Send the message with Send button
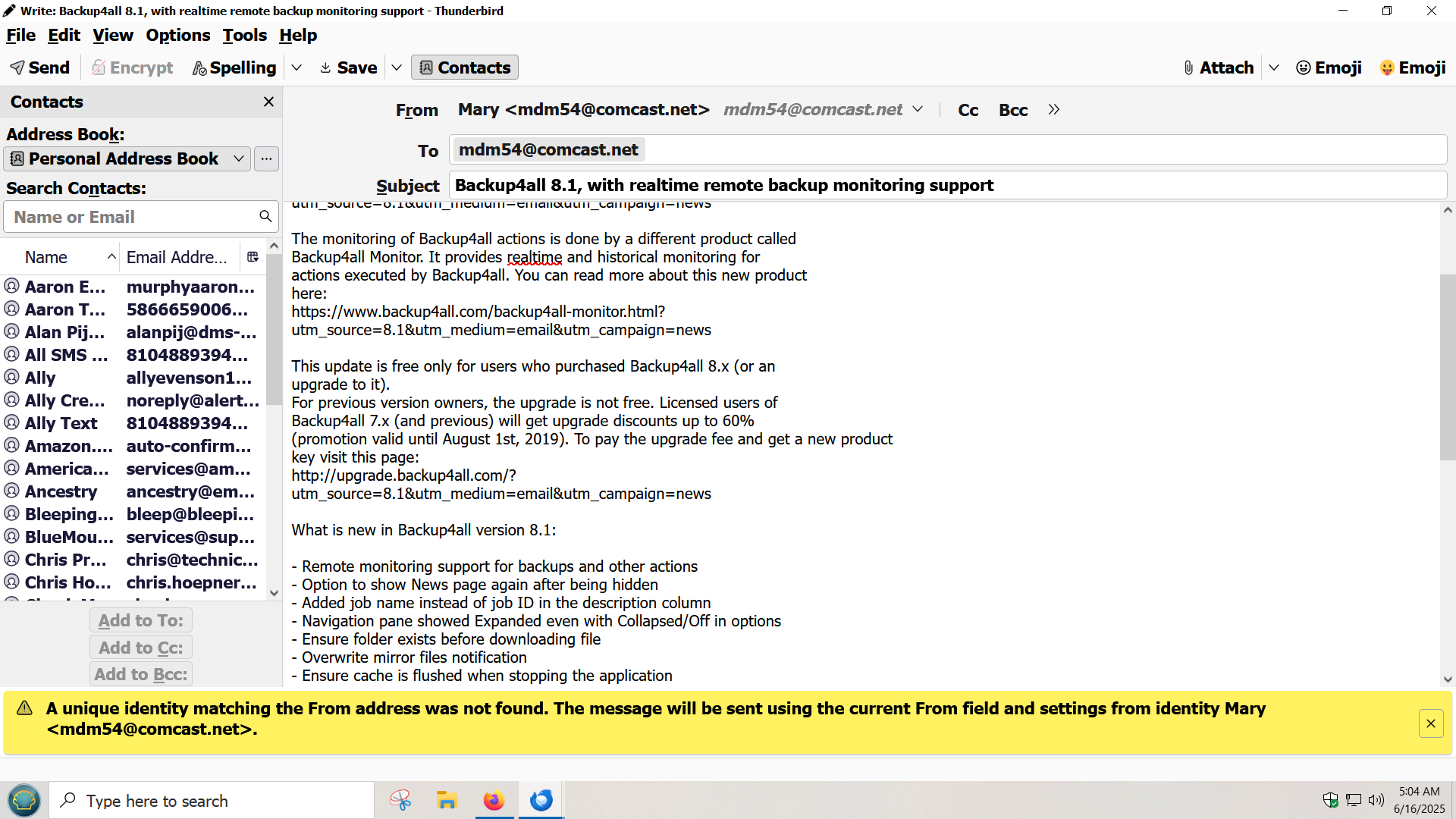Viewport: 1456px width, 819px height. coord(39,67)
